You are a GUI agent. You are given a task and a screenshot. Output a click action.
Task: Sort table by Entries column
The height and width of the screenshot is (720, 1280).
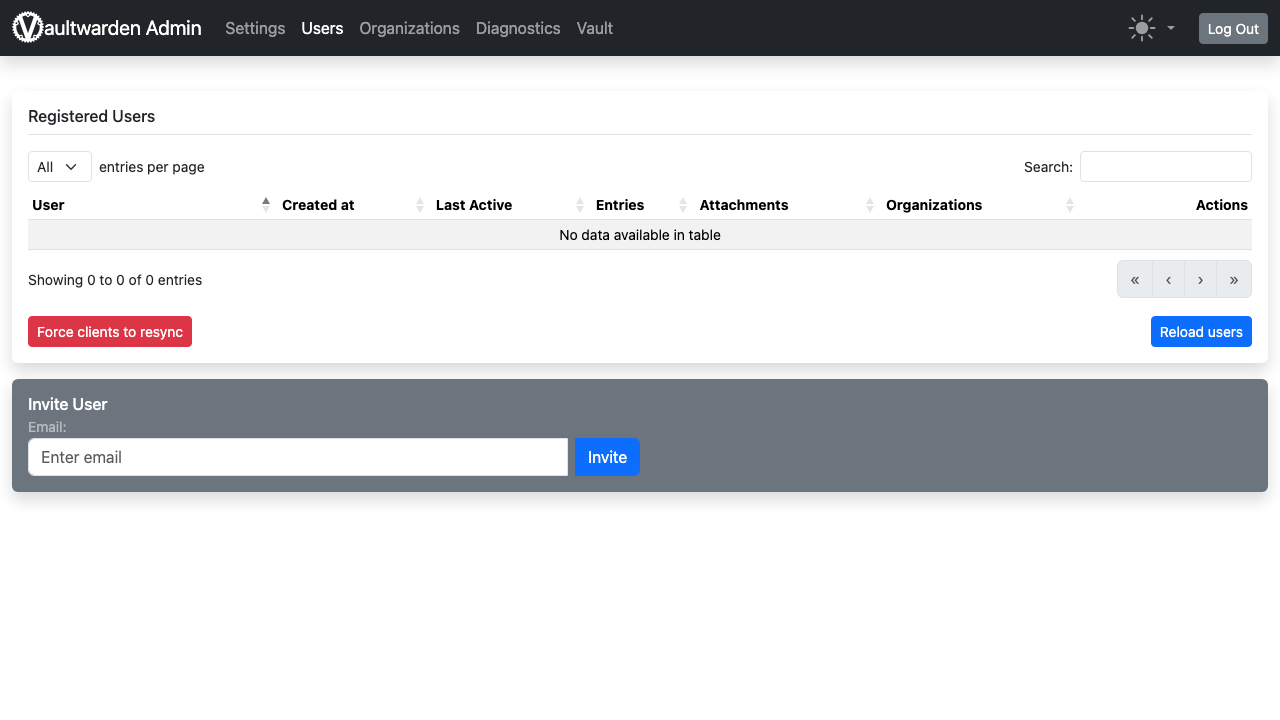point(642,205)
